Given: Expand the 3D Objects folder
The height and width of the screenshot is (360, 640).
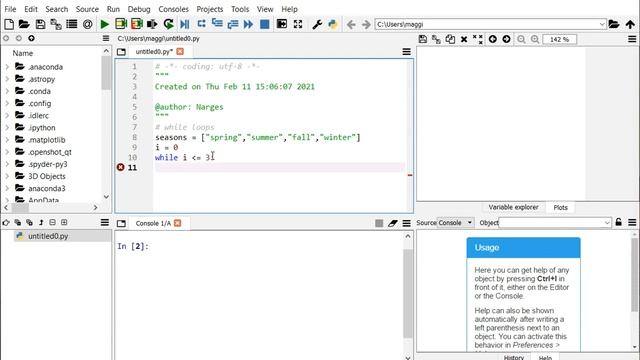Looking at the screenshot, I should pos(7,176).
